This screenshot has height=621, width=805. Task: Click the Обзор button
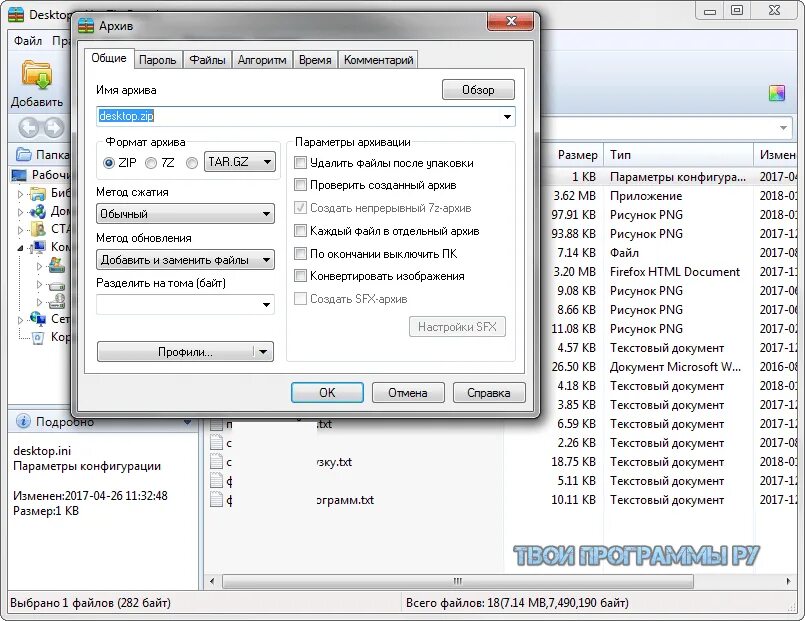click(478, 90)
